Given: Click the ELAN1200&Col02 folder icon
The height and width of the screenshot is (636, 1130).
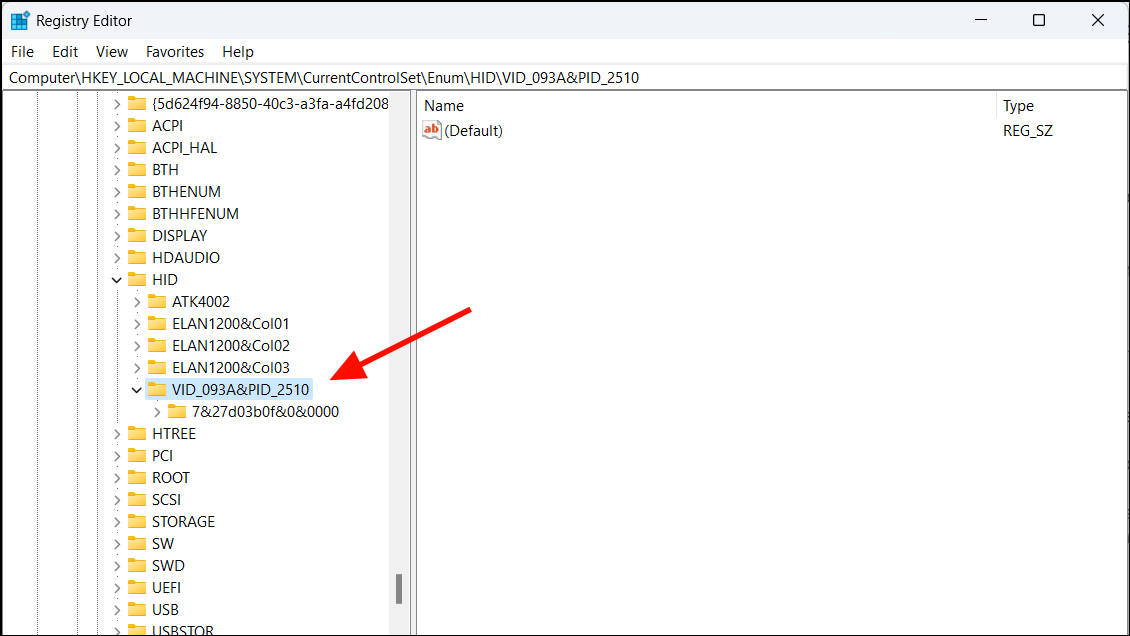Looking at the screenshot, I should (156, 345).
